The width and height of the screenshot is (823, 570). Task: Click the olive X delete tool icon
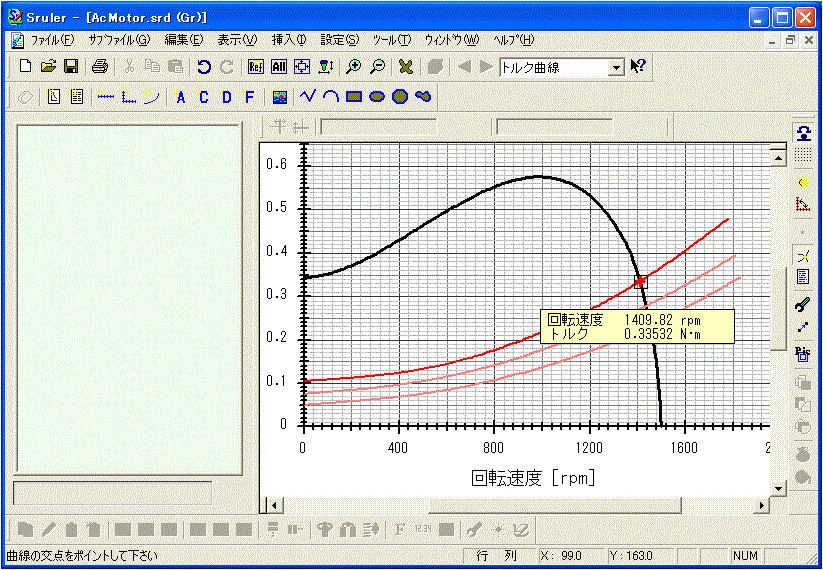tap(406, 67)
